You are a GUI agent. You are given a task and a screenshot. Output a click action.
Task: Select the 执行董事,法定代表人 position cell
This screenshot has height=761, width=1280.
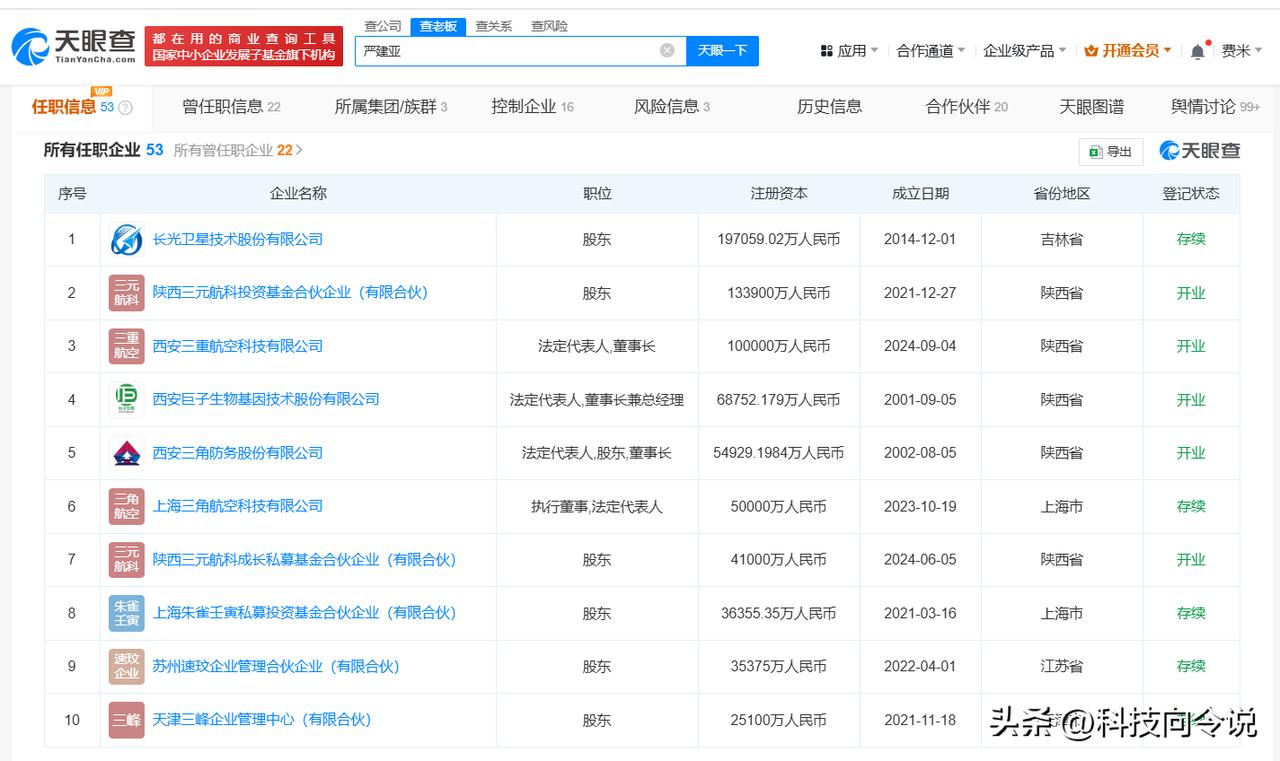tap(597, 506)
